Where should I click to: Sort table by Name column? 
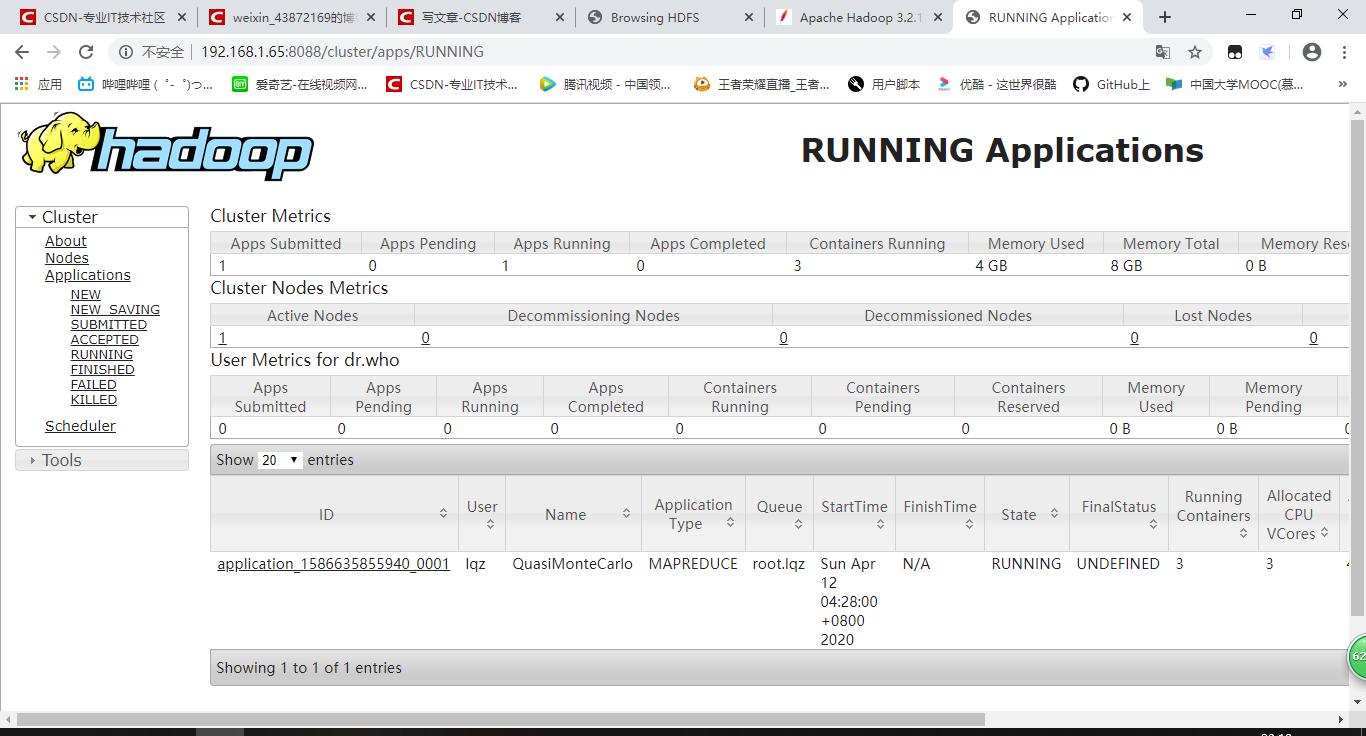coord(626,514)
